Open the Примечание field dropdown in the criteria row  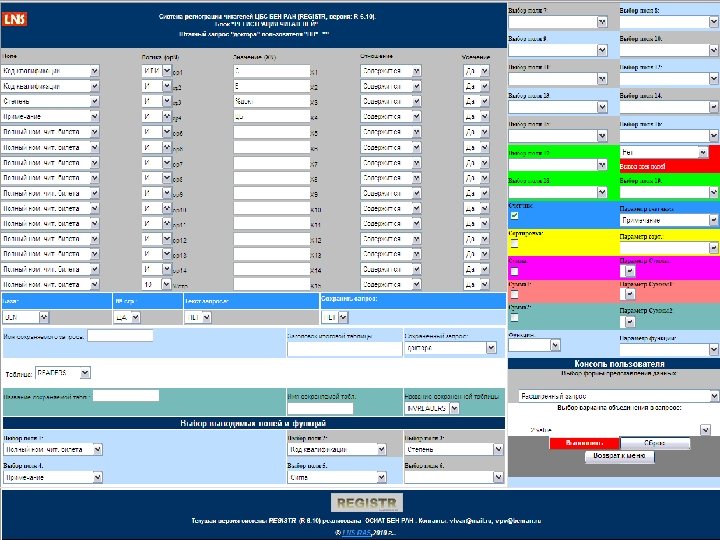click(50, 117)
